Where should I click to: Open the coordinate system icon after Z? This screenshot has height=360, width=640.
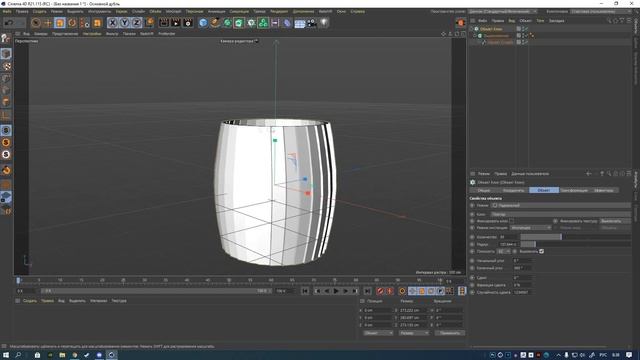point(150,22)
